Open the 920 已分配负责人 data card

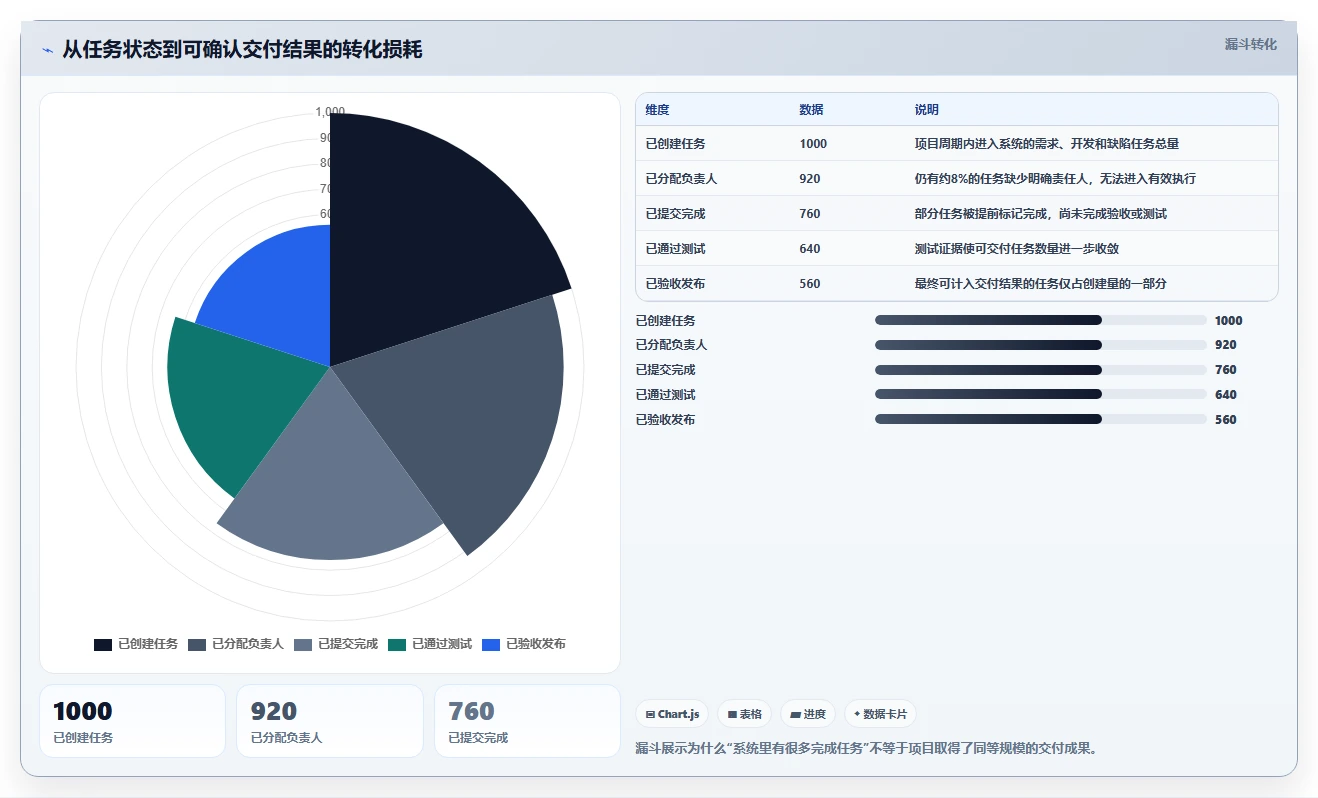click(x=330, y=721)
